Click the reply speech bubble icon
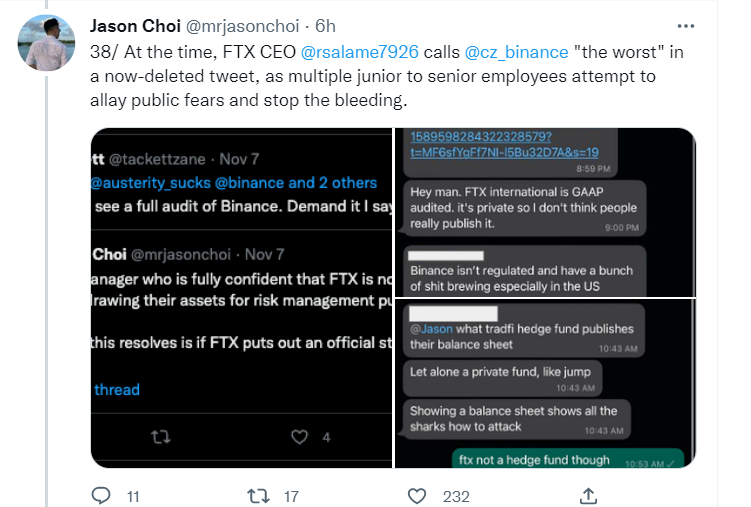 pyautogui.click(x=101, y=495)
